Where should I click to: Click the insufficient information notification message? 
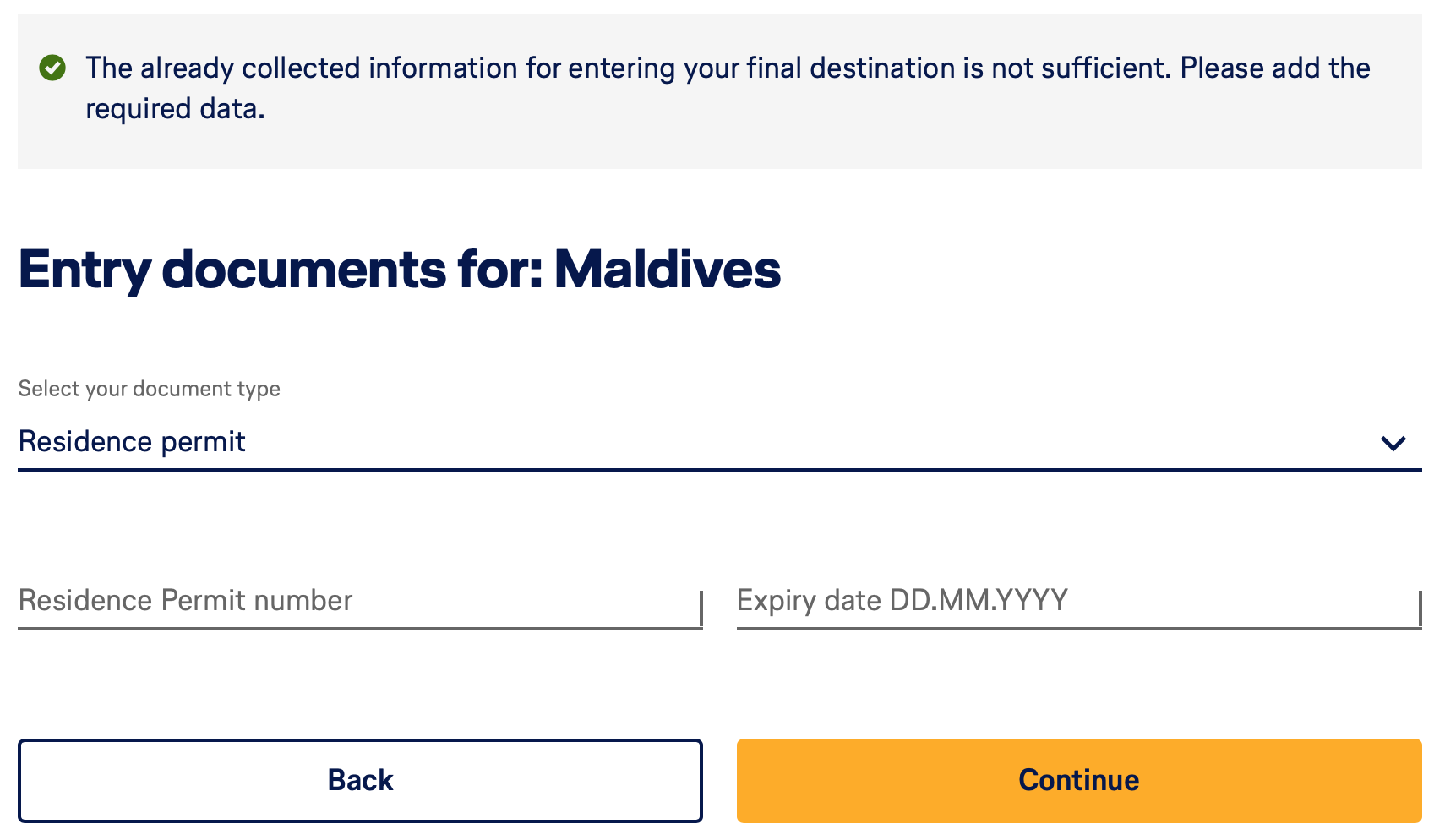point(727,68)
